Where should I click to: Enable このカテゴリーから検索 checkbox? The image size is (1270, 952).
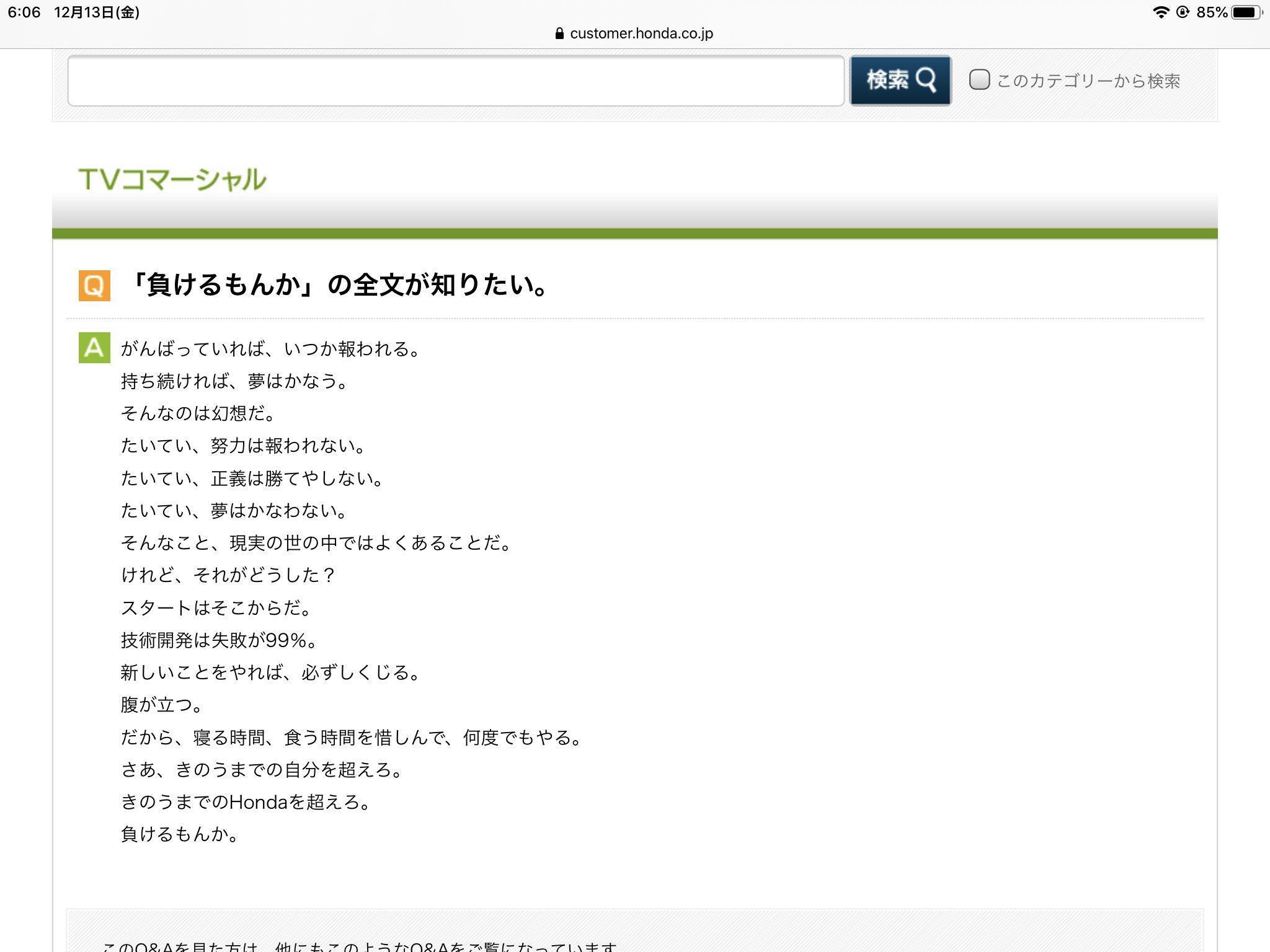pyautogui.click(x=979, y=79)
